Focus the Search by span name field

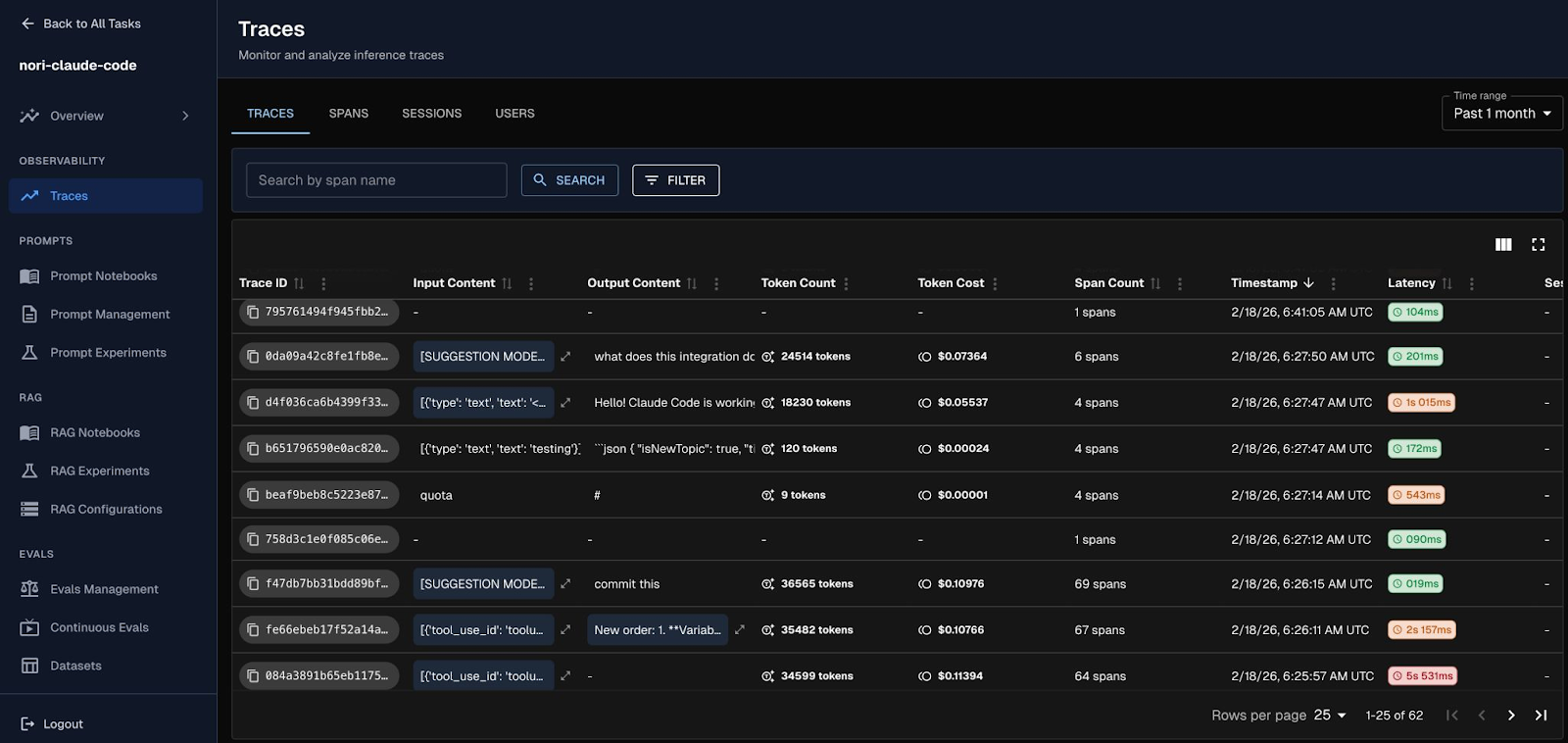tap(376, 180)
